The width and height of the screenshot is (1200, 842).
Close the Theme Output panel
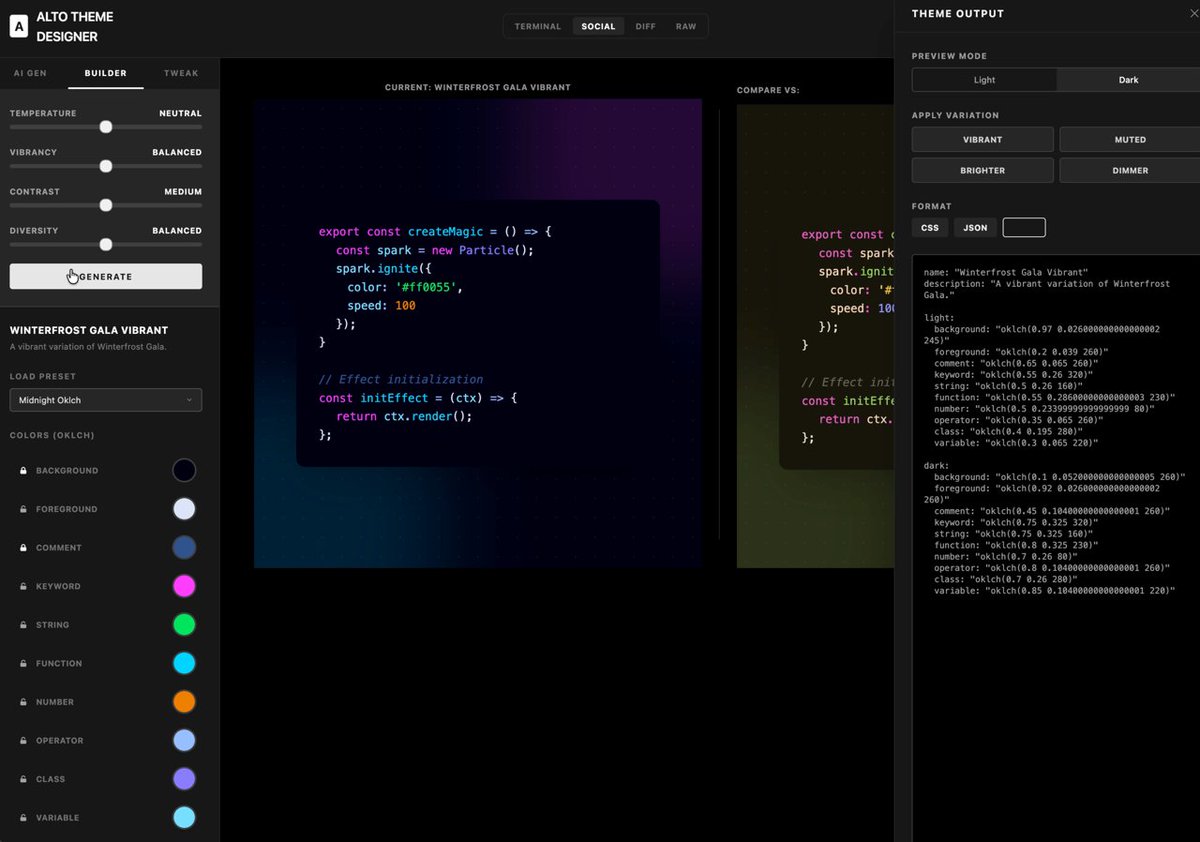pos(1194,14)
